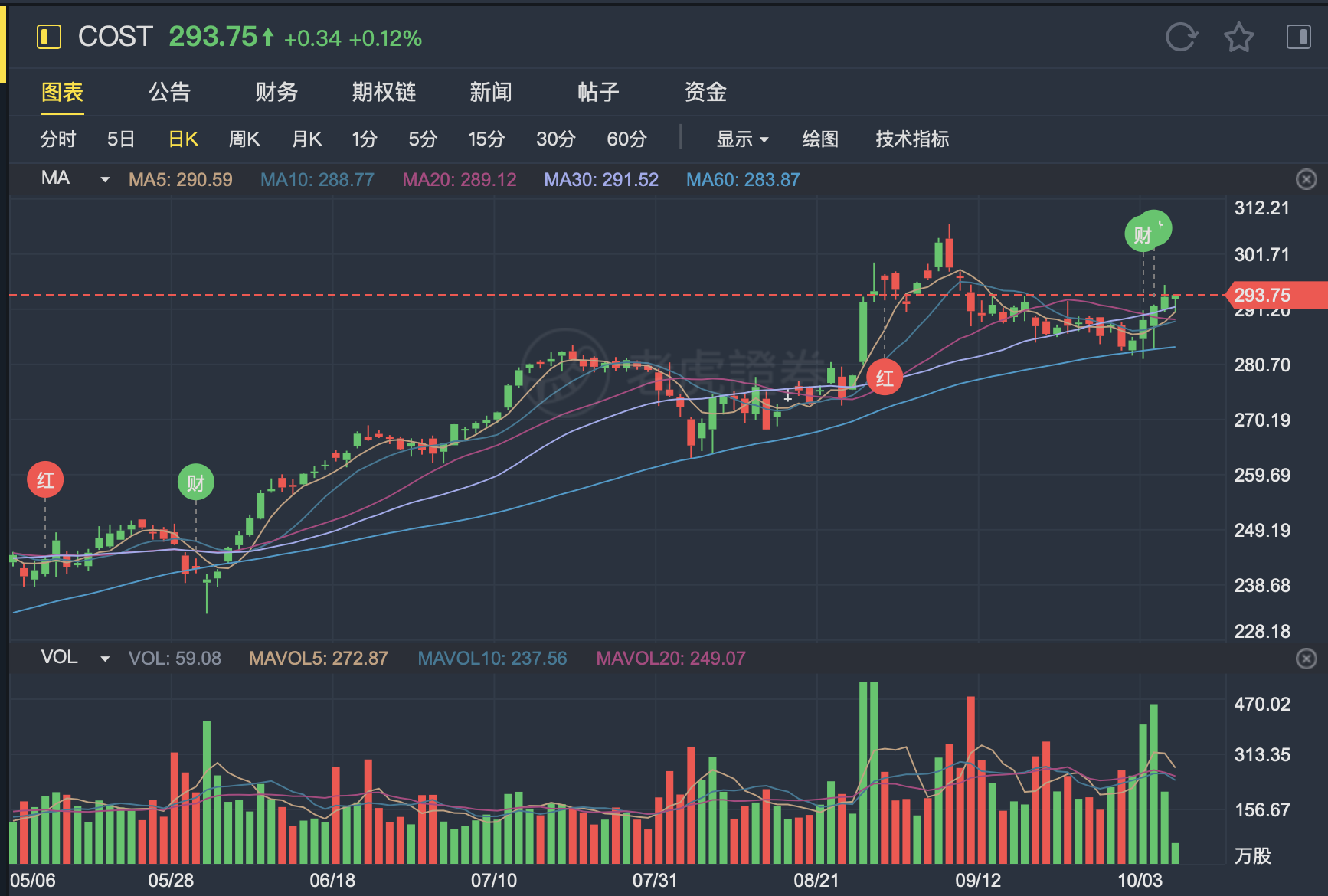Screen dimensions: 1328x896
Task: Select the 周K chart period
Action: point(244,139)
